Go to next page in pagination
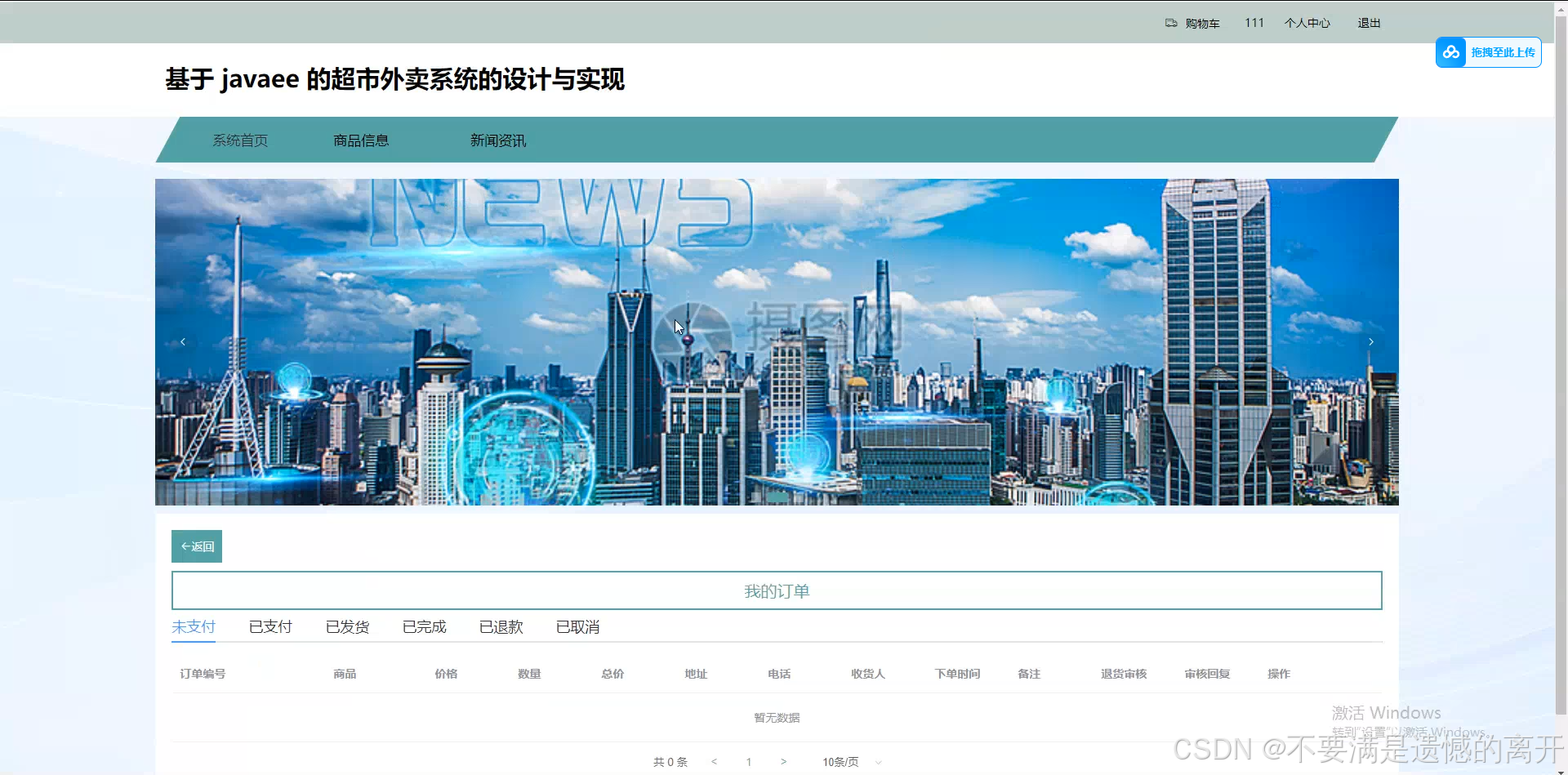Screen dimensions: 1568x775 click(x=783, y=762)
